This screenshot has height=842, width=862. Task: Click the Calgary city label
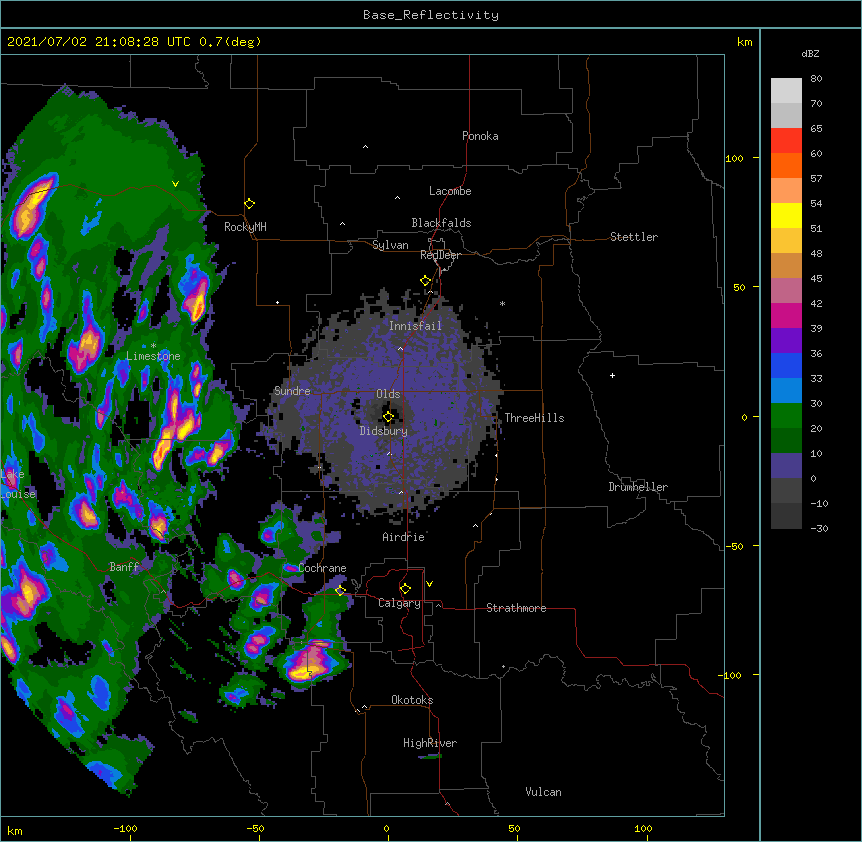pos(399,603)
